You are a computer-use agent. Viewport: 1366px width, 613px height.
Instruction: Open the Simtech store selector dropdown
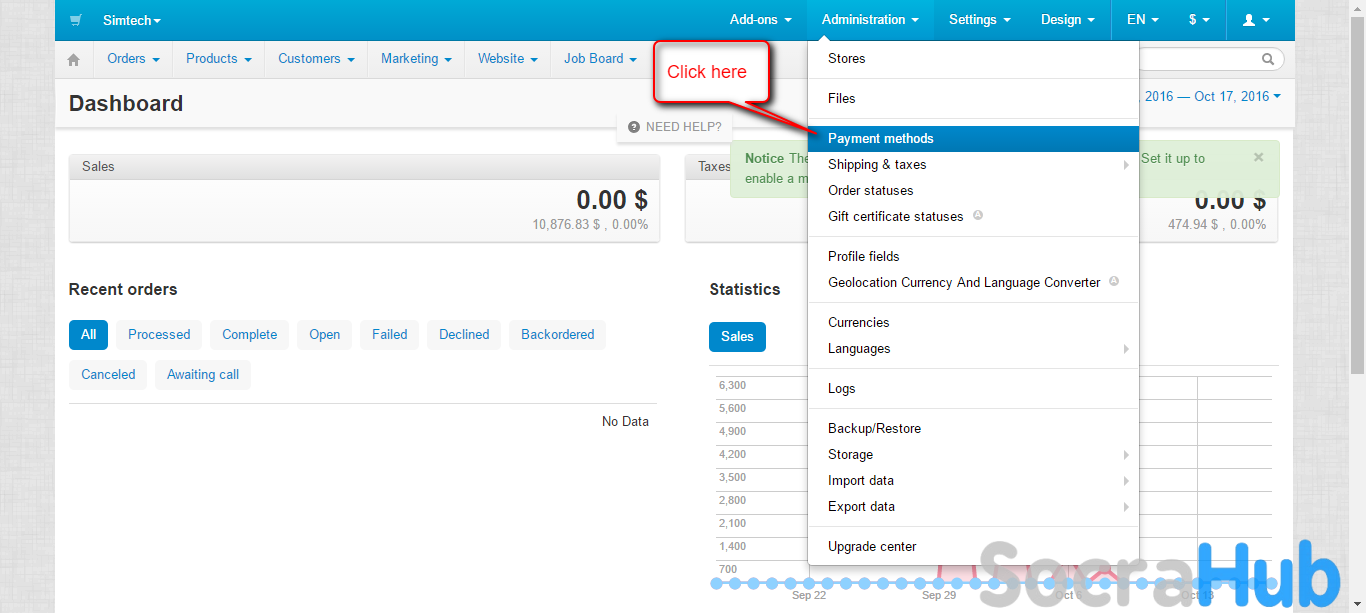131,20
